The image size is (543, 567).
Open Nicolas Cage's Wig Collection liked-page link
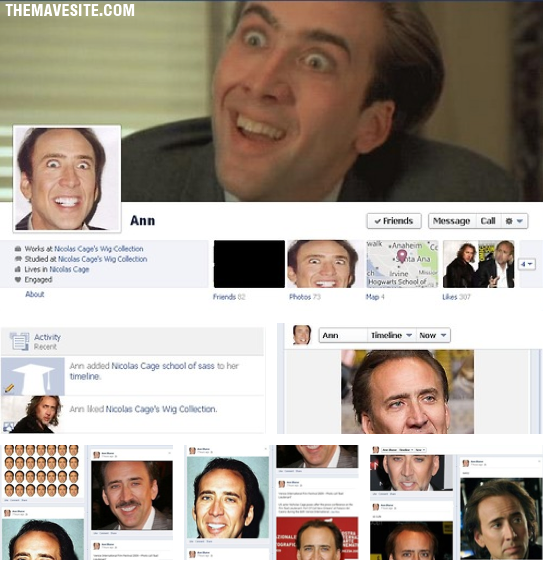(x=161, y=409)
